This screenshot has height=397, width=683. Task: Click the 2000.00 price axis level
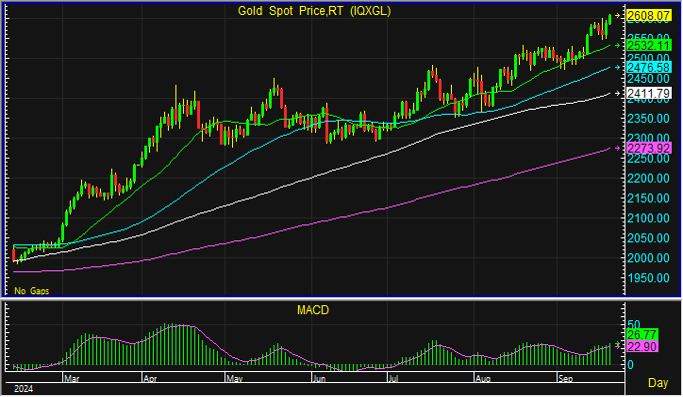click(x=648, y=258)
